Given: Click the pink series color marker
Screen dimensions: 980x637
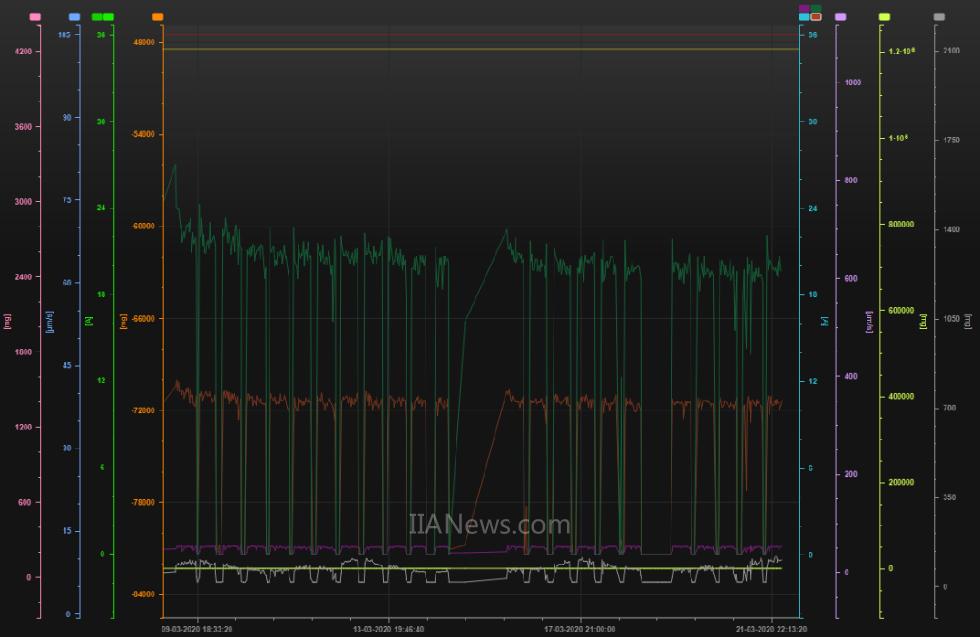Looking at the screenshot, I should [x=36, y=17].
